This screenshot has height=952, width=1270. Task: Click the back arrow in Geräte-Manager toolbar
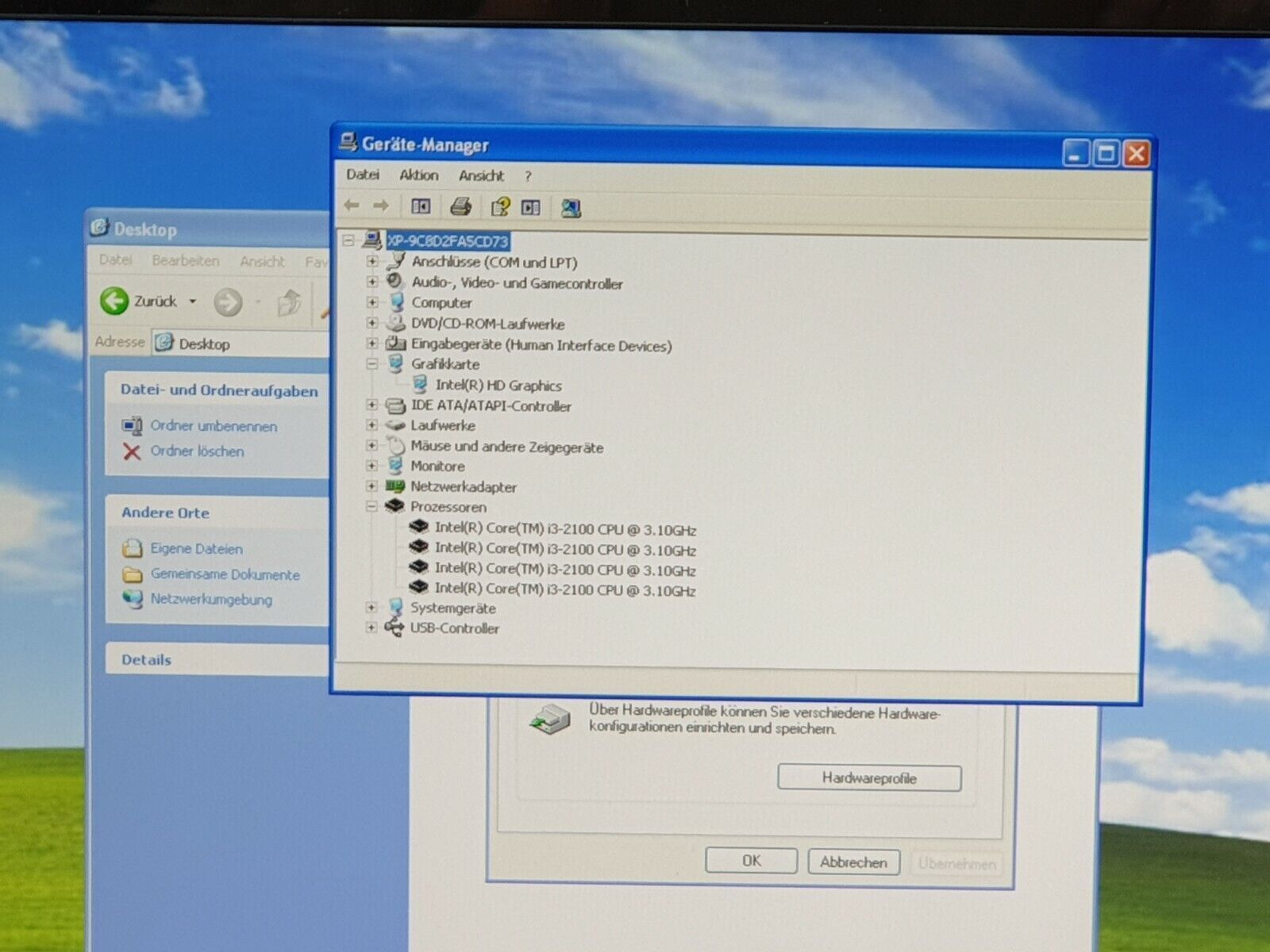(x=352, y=205)
